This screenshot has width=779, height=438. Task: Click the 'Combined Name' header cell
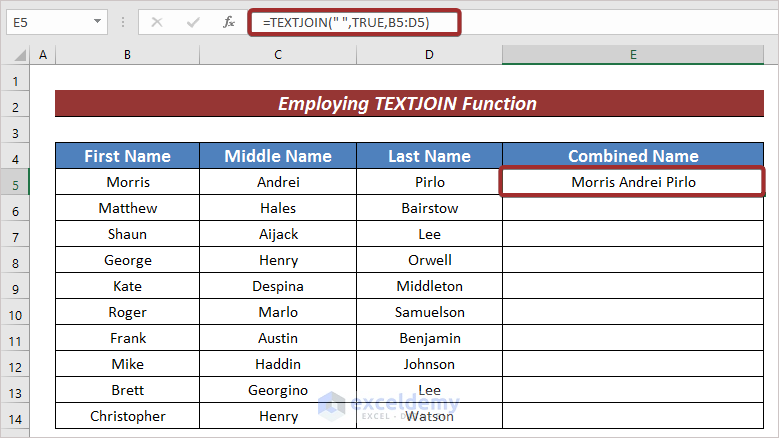(x=633, y=156)
